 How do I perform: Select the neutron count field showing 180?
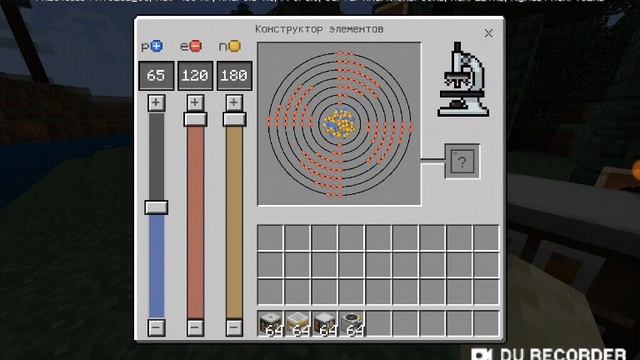[x=234, y=76]
